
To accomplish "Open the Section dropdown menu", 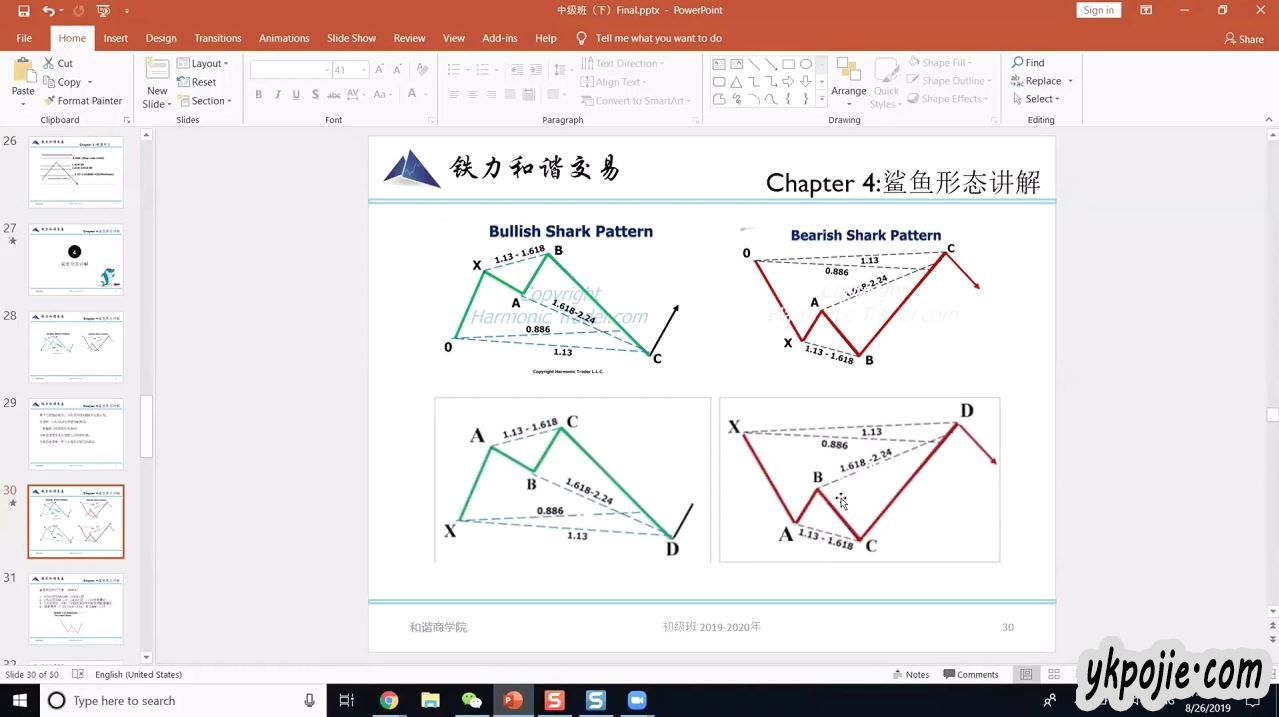I will [205, 101].
